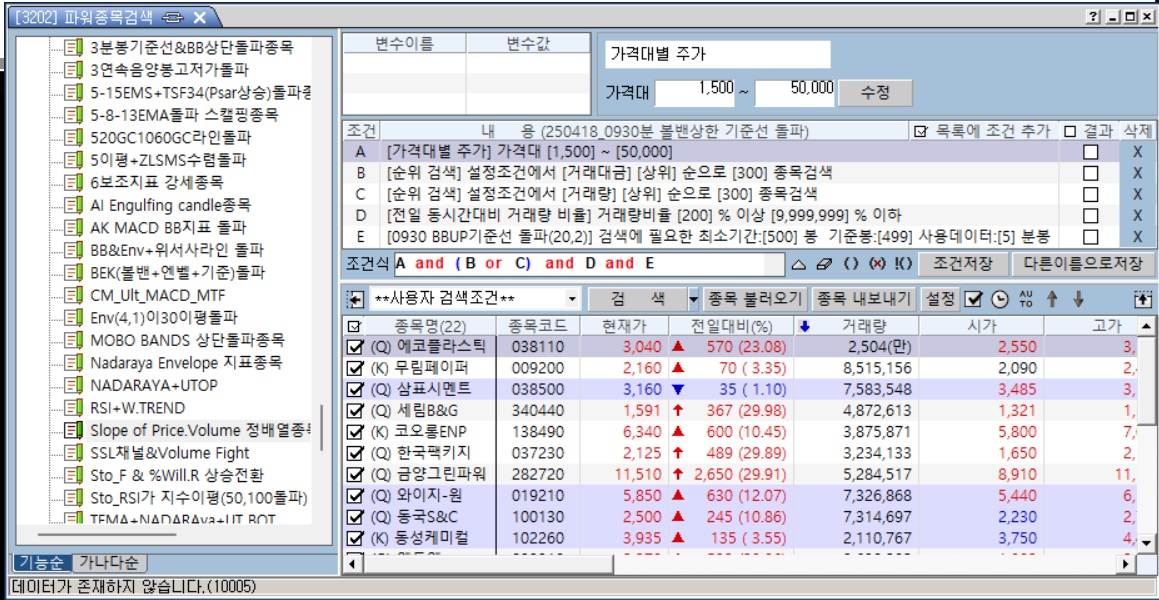Click the down arrow icon in the search toolbar
This screenshot has height=600, width=1159.
click(1077, 299)
